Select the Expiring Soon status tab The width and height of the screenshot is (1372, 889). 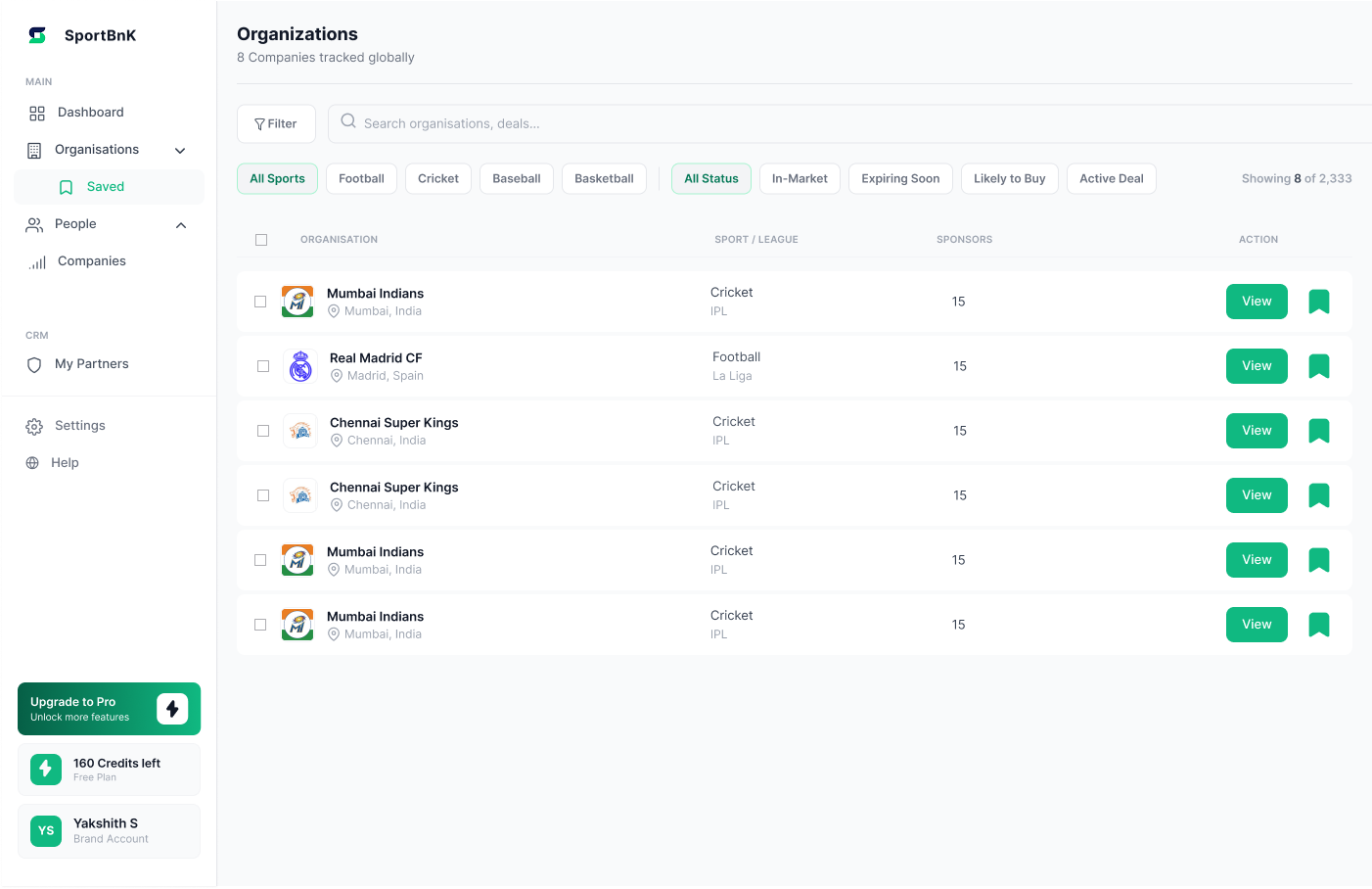pyautogui.click(x=900, y=178)
